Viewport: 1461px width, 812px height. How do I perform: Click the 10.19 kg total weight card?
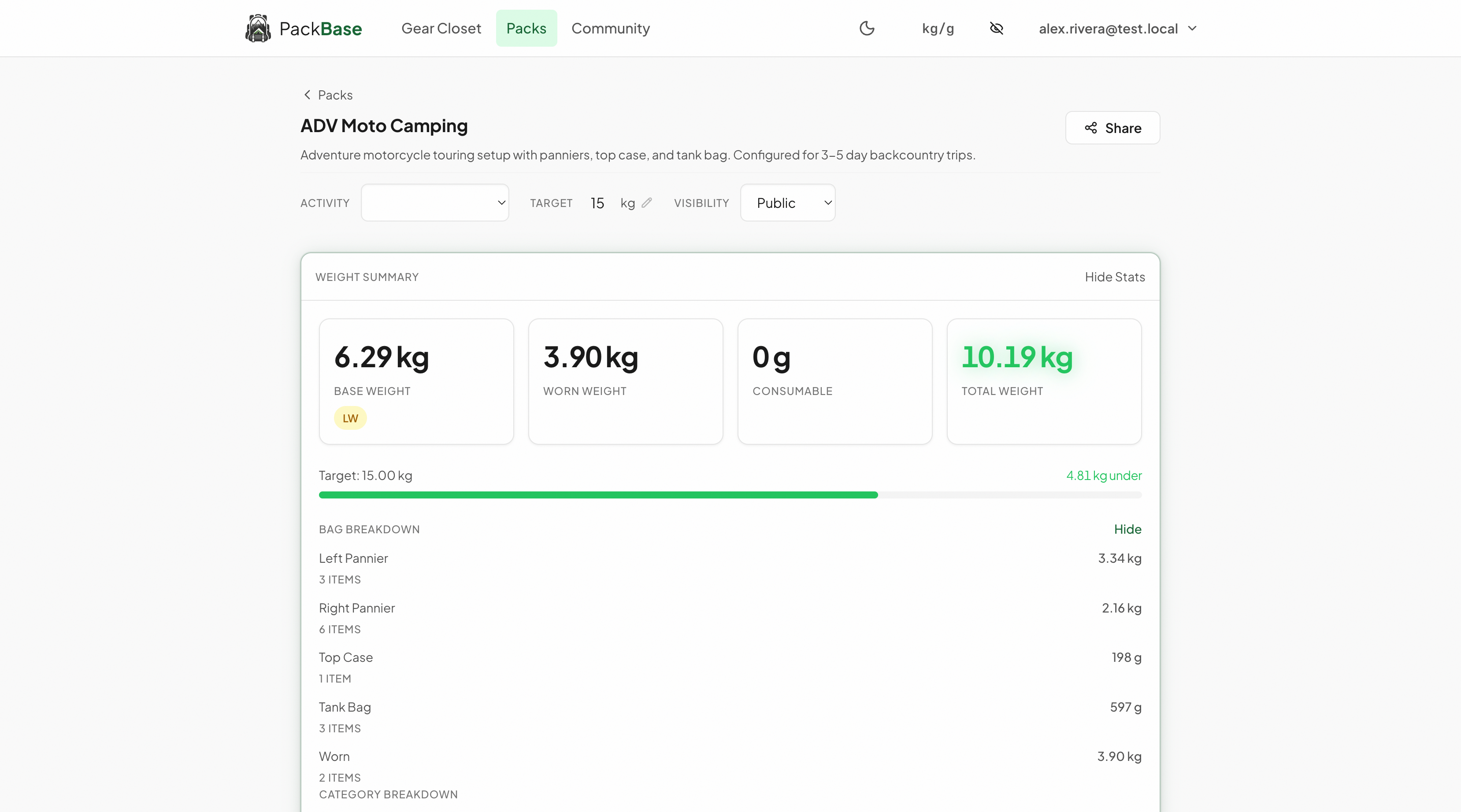[1044, 381]
